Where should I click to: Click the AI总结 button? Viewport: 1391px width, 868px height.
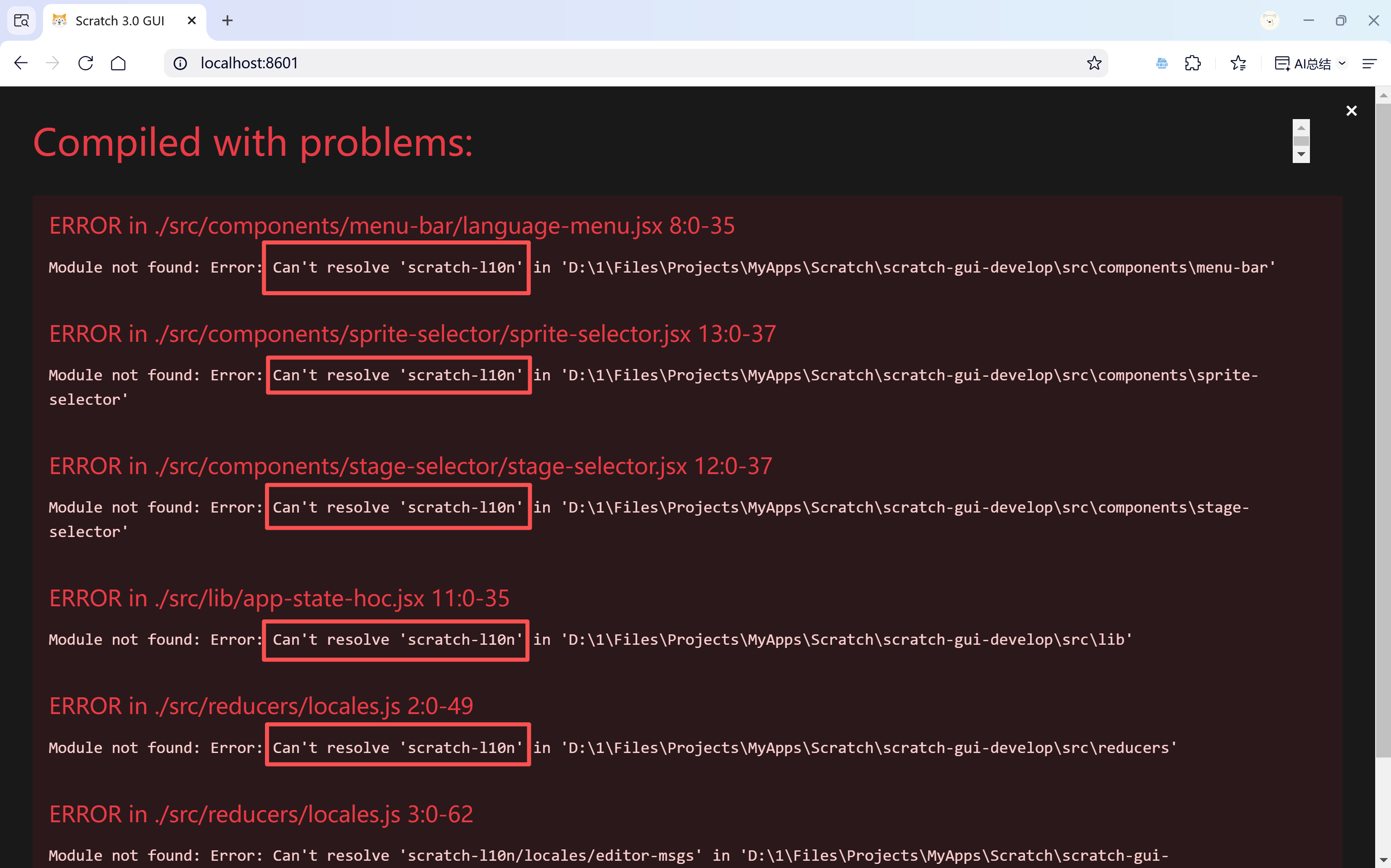point(1304,63)
